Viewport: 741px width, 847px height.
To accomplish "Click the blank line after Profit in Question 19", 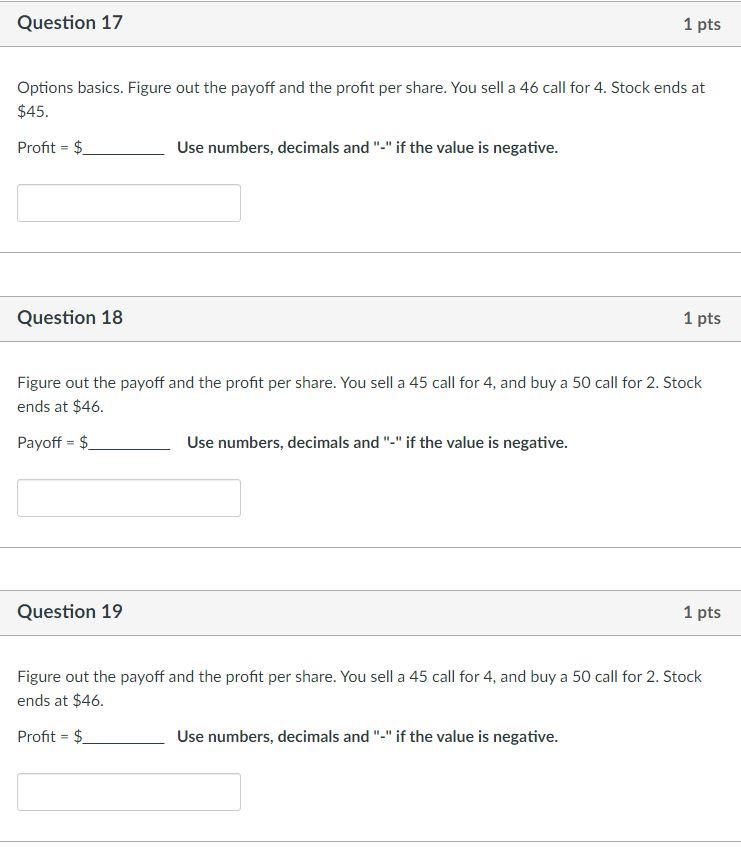I will pos(120,741).
